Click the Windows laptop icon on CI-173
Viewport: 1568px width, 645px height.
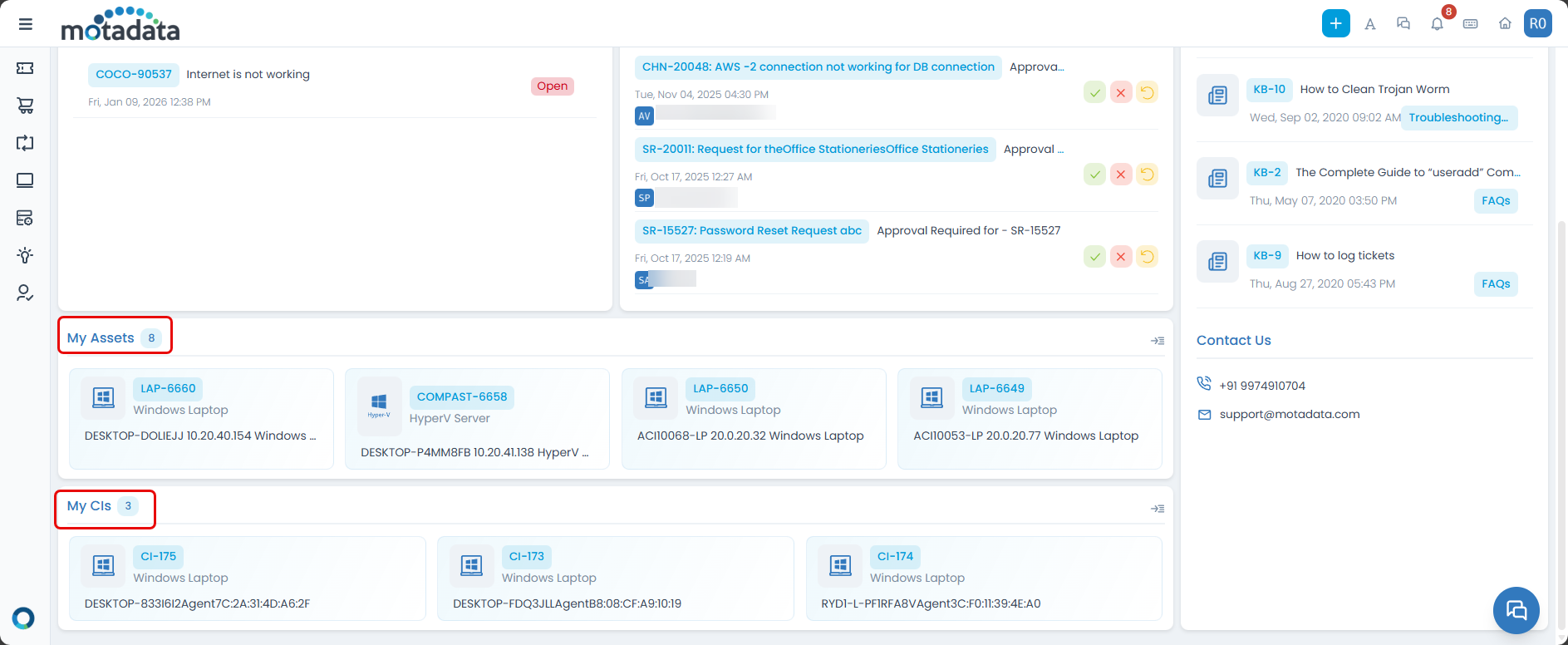(472, 566)
